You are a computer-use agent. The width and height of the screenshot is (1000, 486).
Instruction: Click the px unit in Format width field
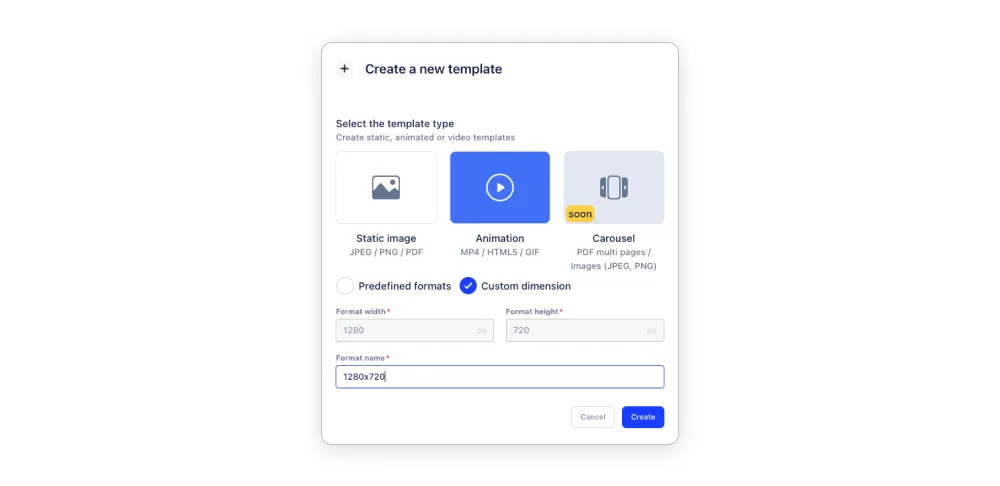coord(482,331)
